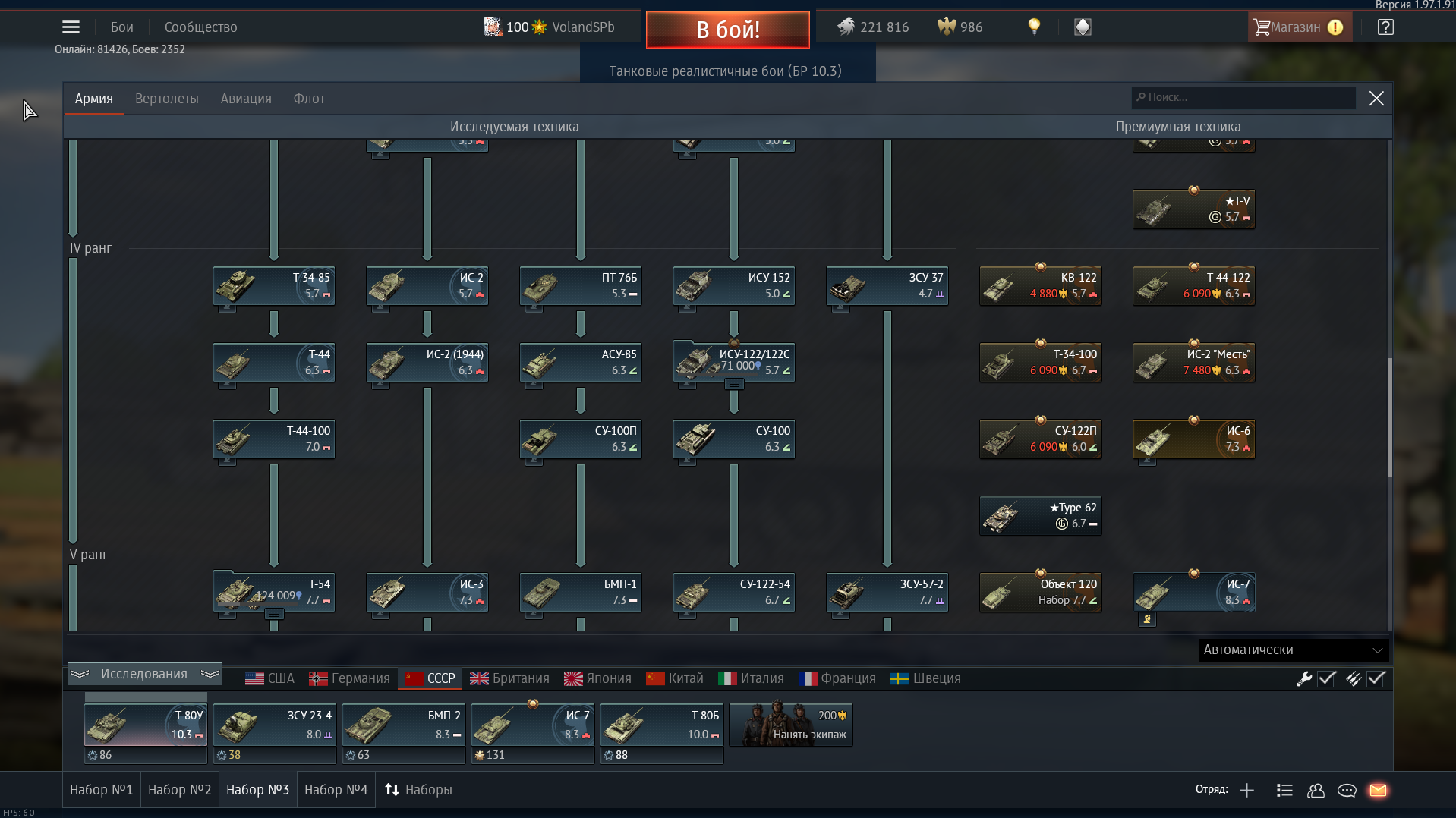
Task: Click the light bulb hint icon
Action: (1034, 27)
